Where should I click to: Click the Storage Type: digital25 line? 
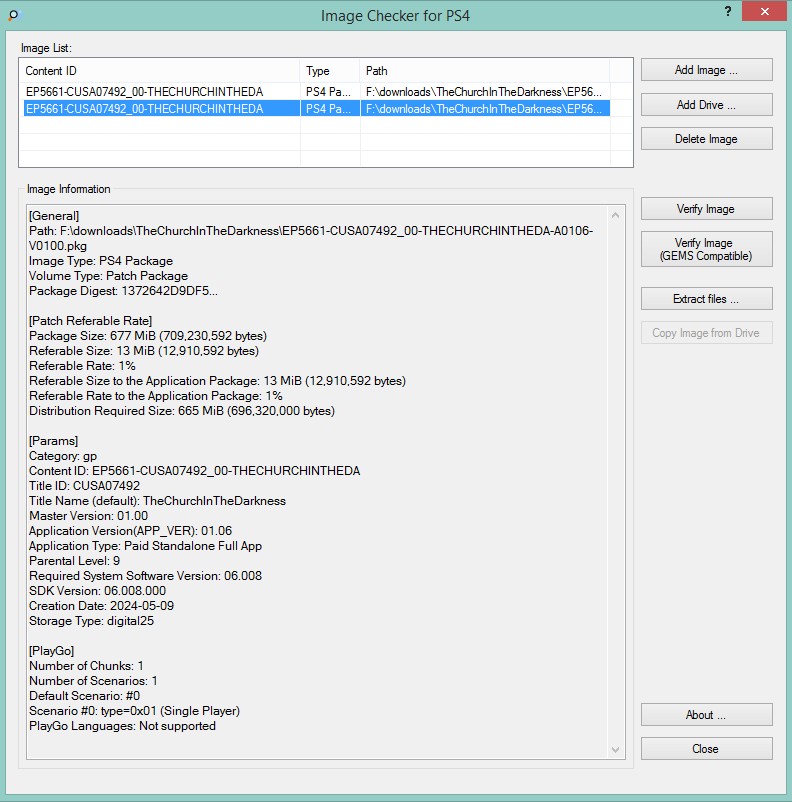[92, 621]
